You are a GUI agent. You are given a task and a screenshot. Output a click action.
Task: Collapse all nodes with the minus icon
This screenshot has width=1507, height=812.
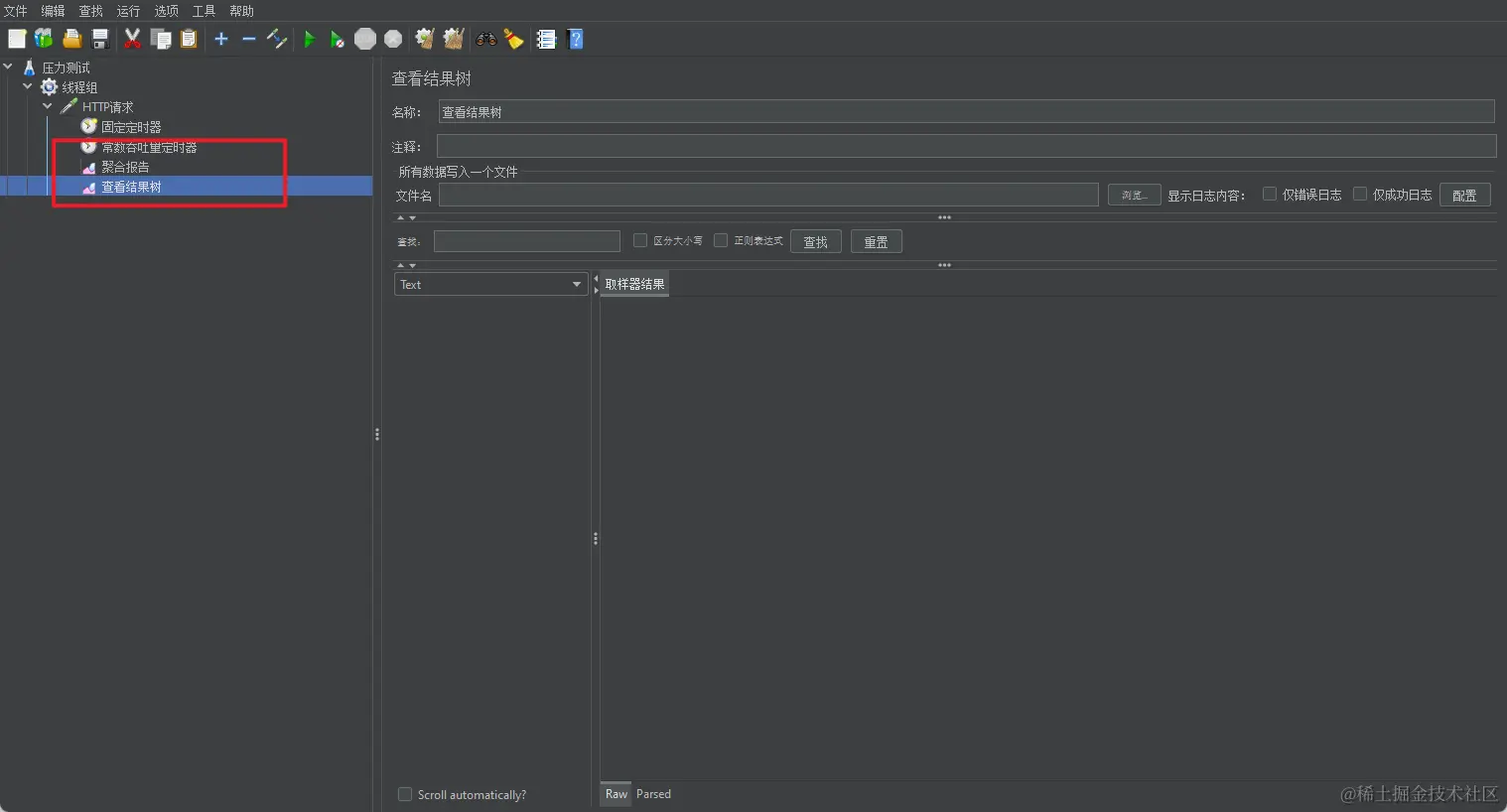click(x=249, y=39)
